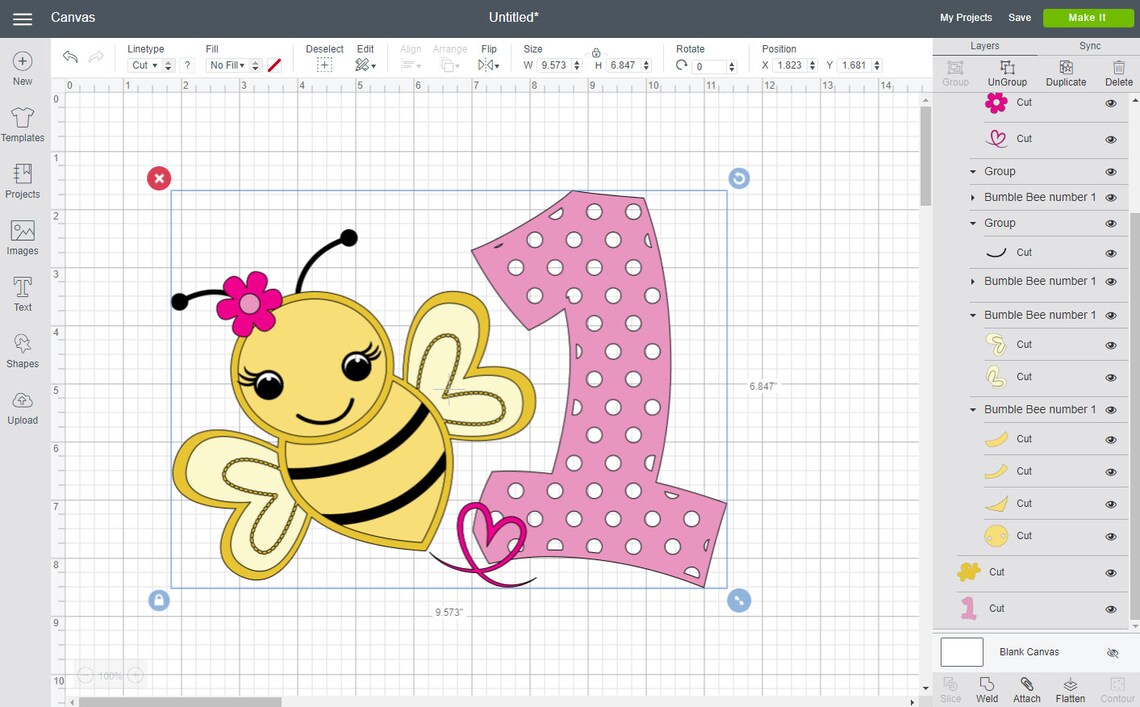
Task: Click the Duplicate icon
Action: (x=1066, y=68)
